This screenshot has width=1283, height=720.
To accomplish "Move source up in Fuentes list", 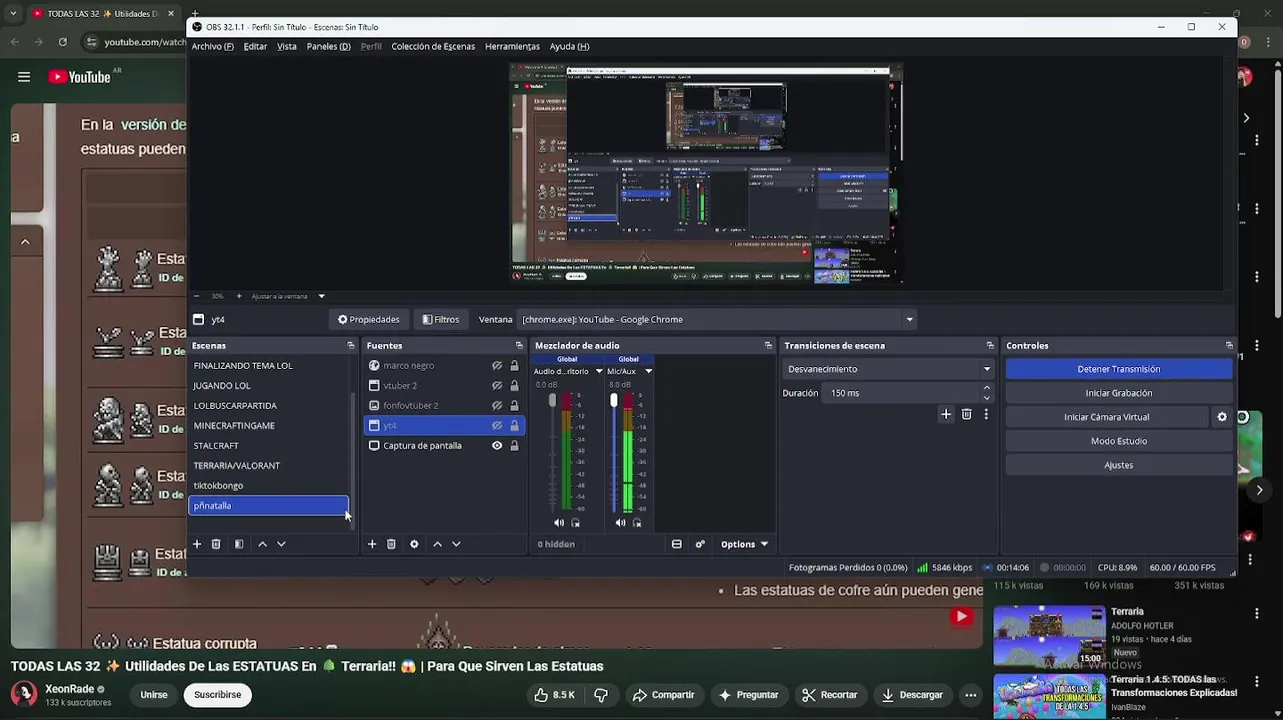I will click(x=437, y=544).
